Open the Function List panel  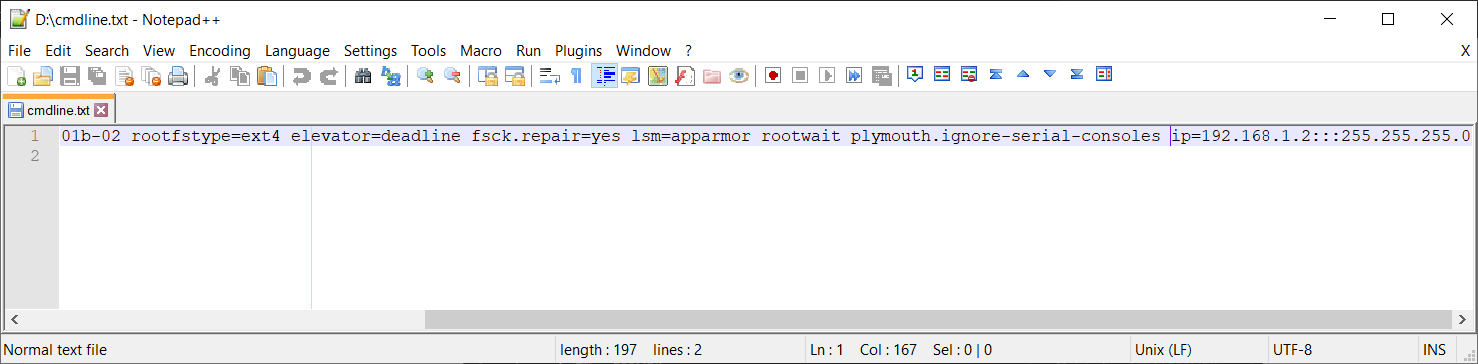coord(685,75)
